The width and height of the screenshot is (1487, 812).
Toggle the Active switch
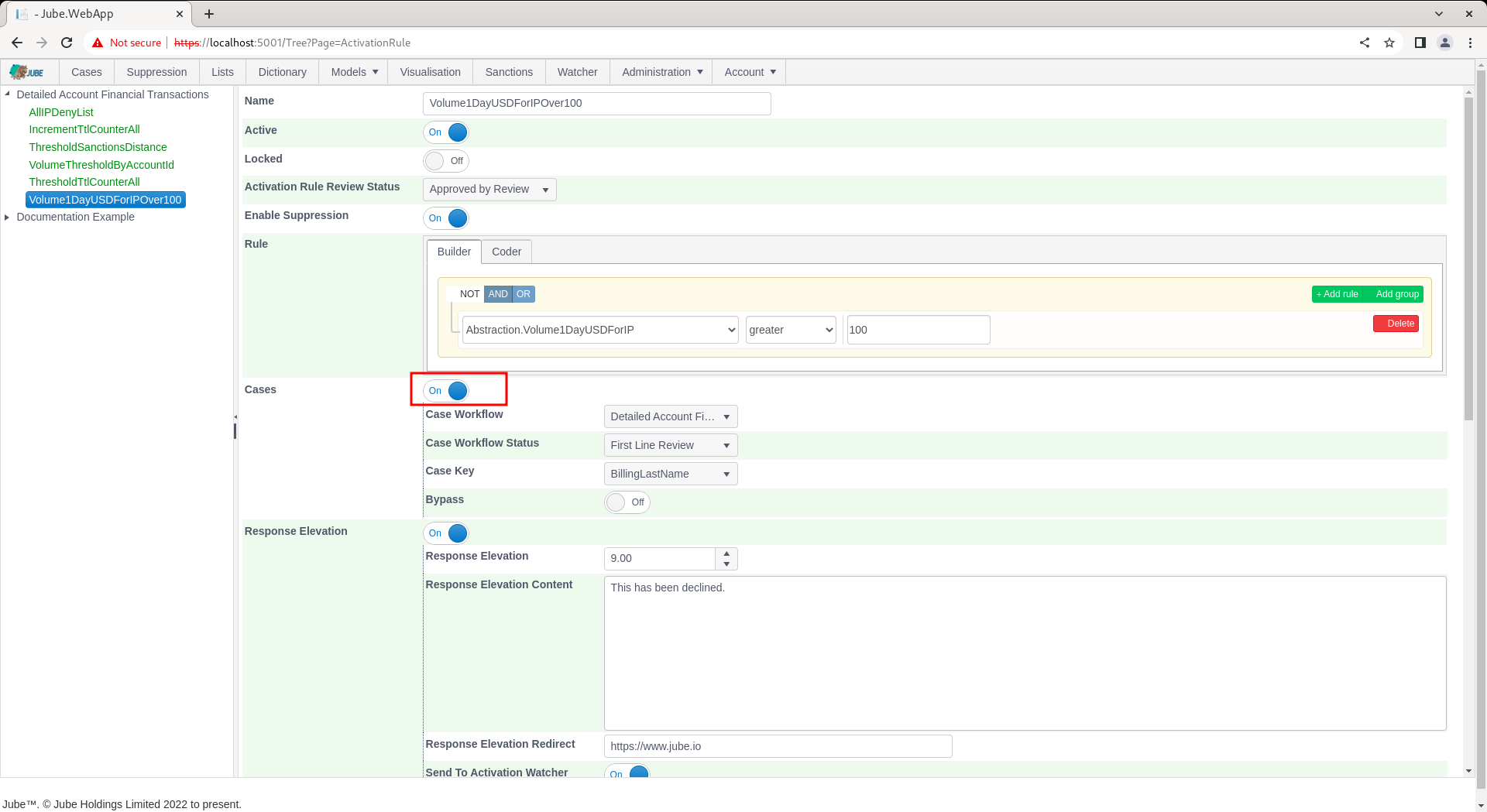tap(447, 132)
